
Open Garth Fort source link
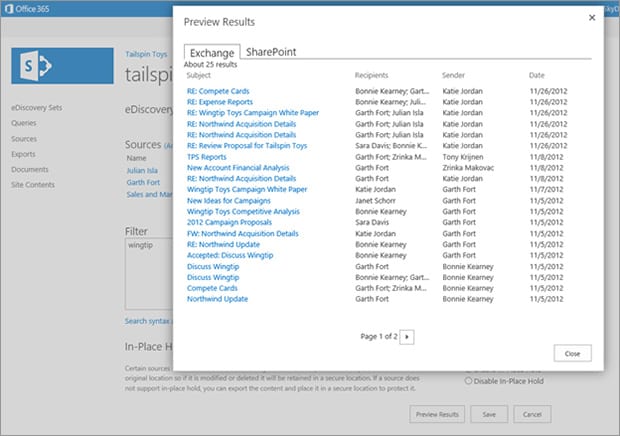[143, 182]
